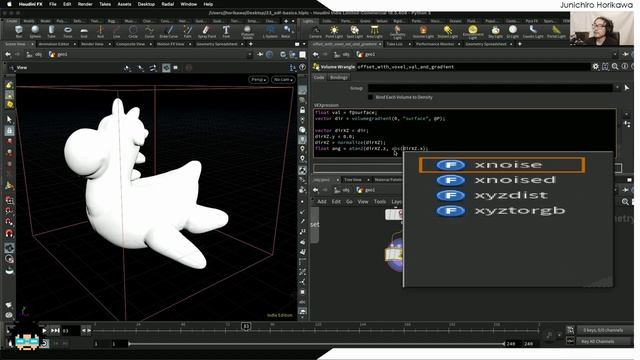Add an Area Light from shelf
Viewport: 640px width, 360px height.
(374, 31)
